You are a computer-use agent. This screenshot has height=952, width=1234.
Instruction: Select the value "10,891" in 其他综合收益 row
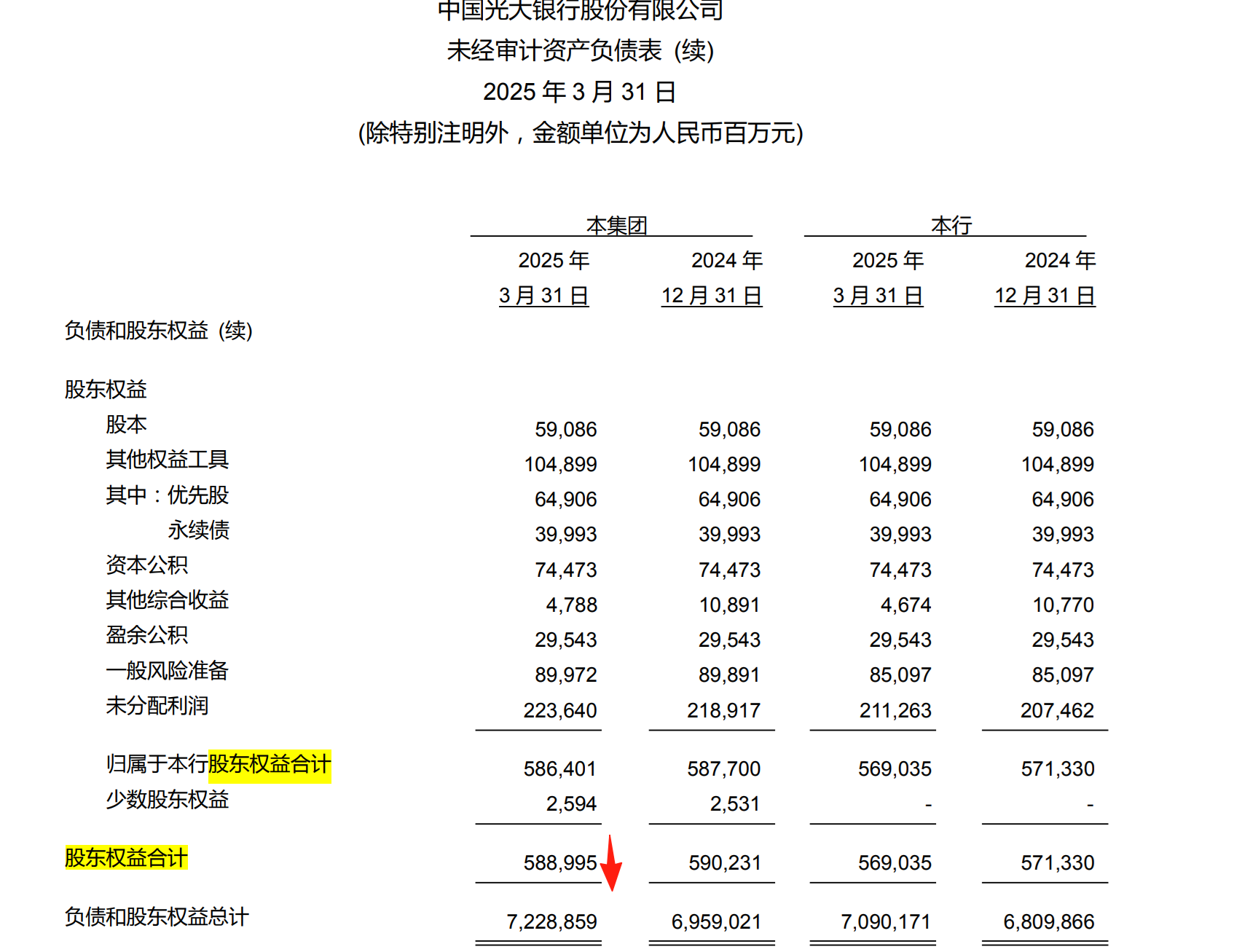click(729, 605)
